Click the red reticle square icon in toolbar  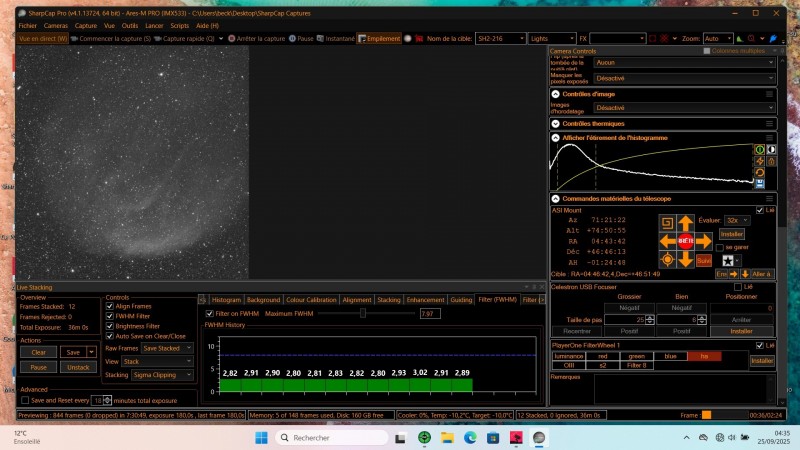(653, 39)
